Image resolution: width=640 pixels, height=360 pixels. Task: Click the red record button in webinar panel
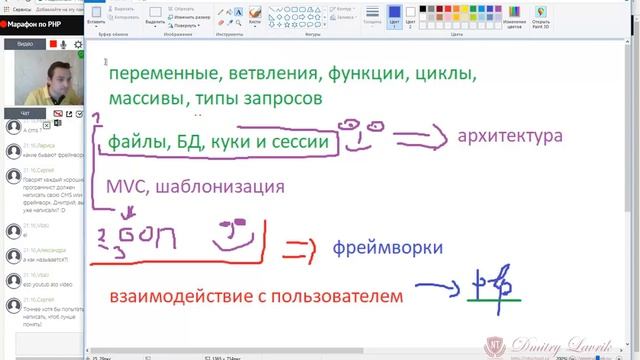click(53, 44)
